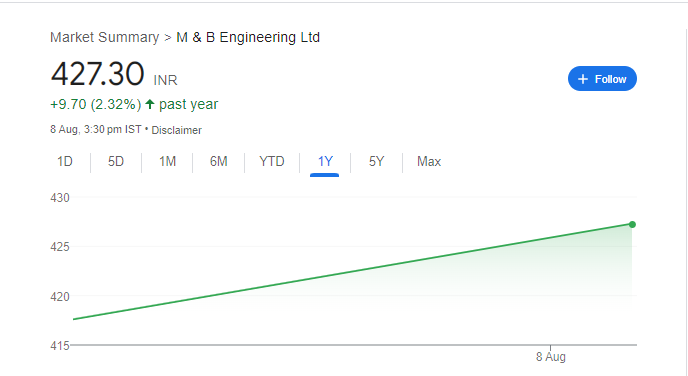Click the 420 y-axis label

tap(60, 297)
